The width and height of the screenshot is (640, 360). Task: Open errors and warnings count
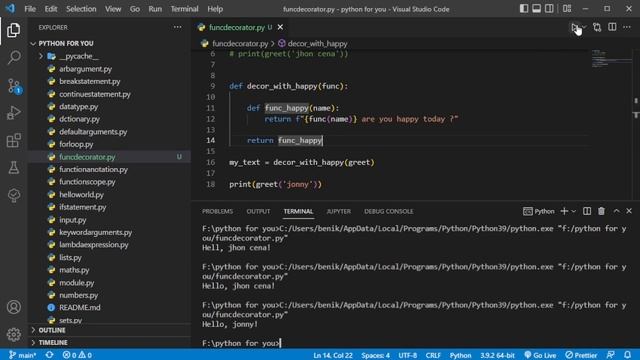click(77, 355)
